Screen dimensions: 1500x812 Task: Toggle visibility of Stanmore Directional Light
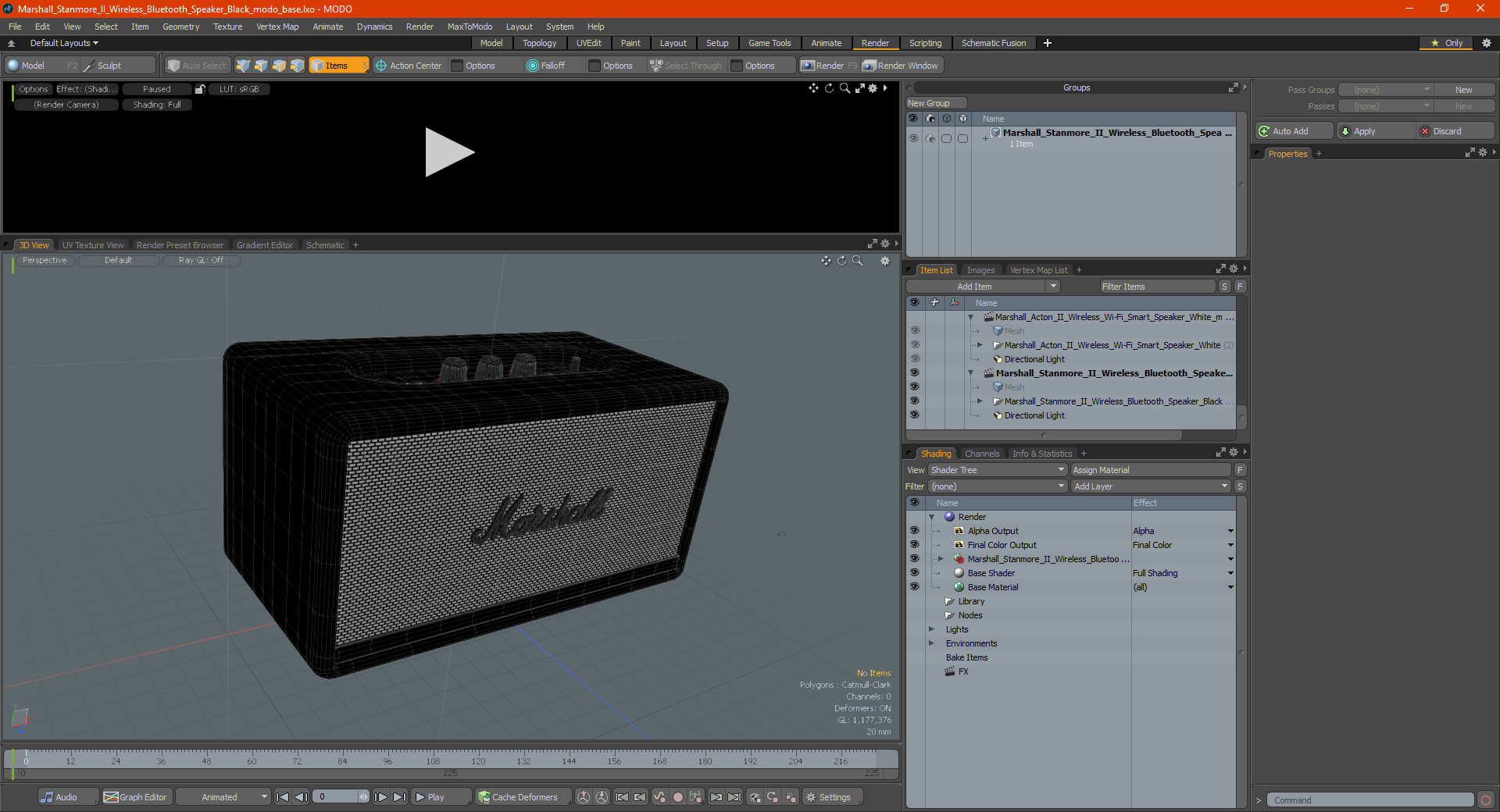click(x=914, y=415)
